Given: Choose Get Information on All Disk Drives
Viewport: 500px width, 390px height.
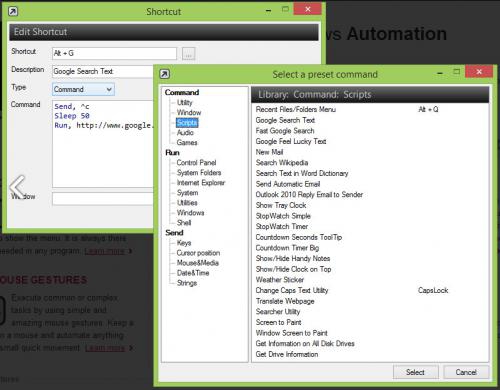Looking at the screenshot, I should (x=305, y=343).
